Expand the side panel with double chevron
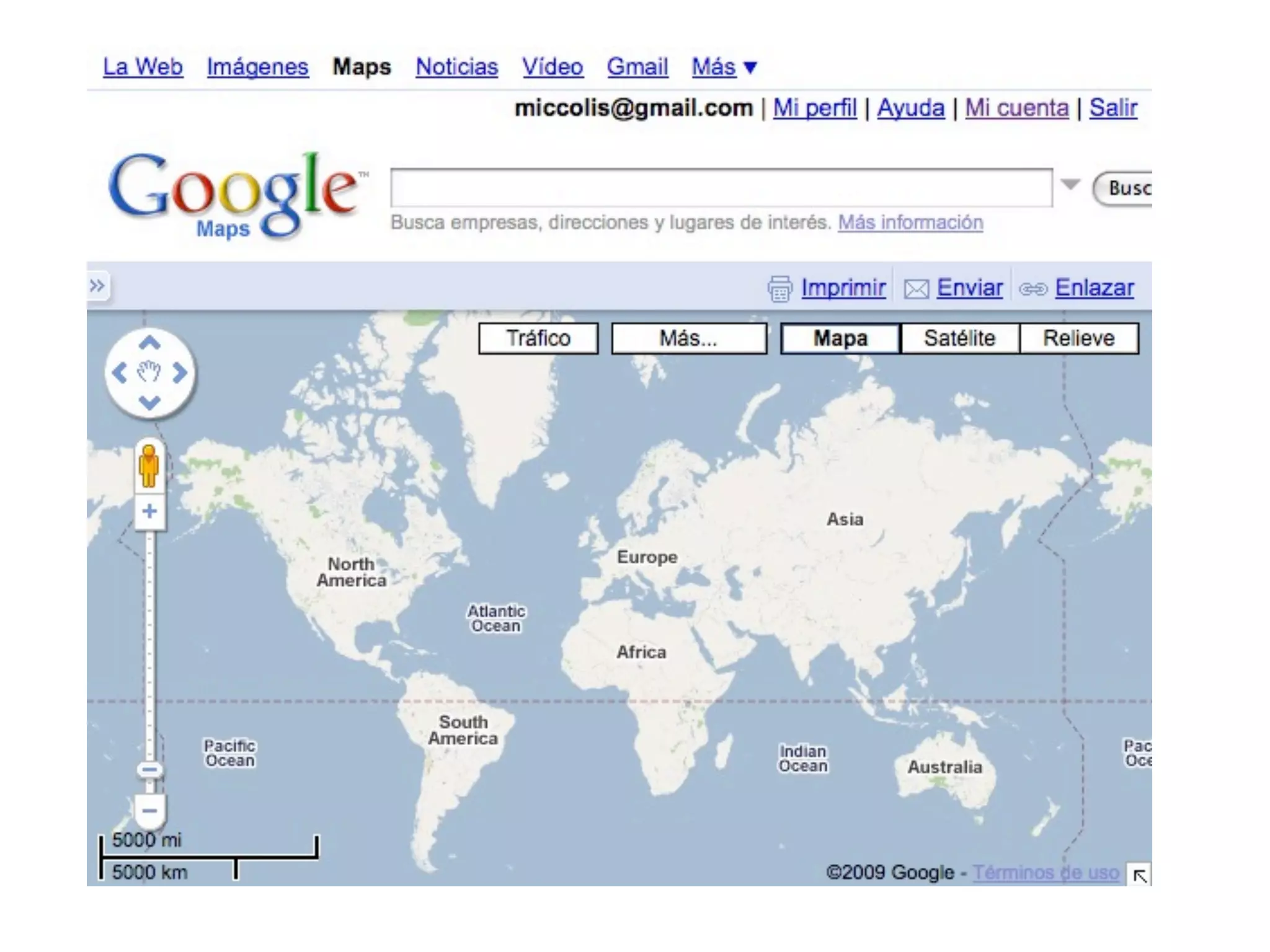 click(97, 286)
